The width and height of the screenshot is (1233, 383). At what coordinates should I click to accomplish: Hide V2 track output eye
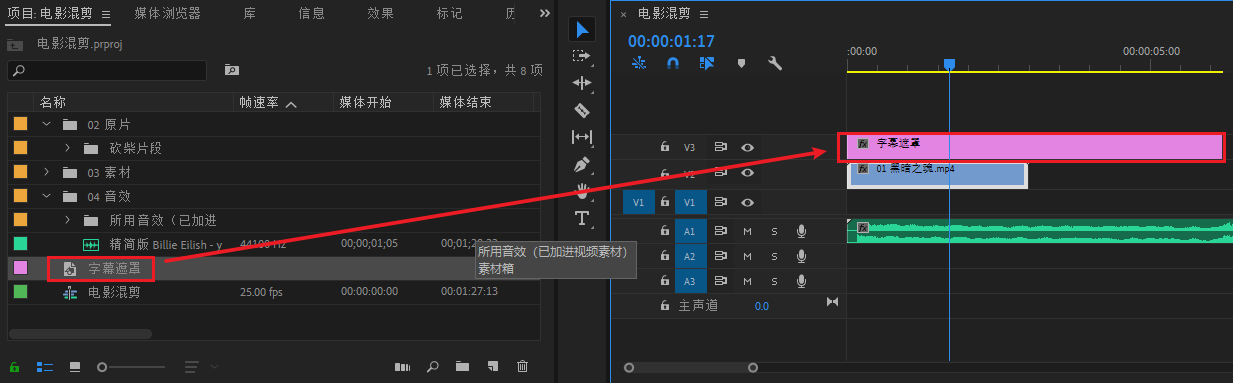pos(747,174)
